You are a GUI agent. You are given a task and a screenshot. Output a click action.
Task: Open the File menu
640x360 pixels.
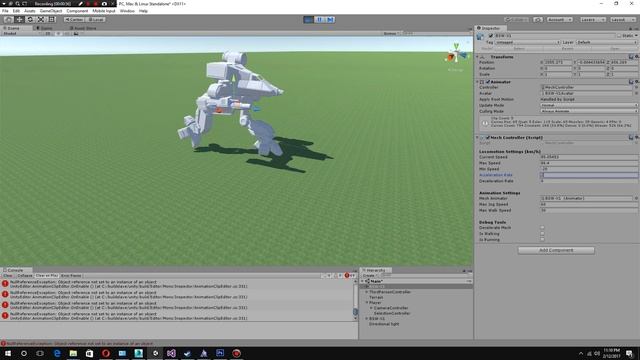[5, 11]
